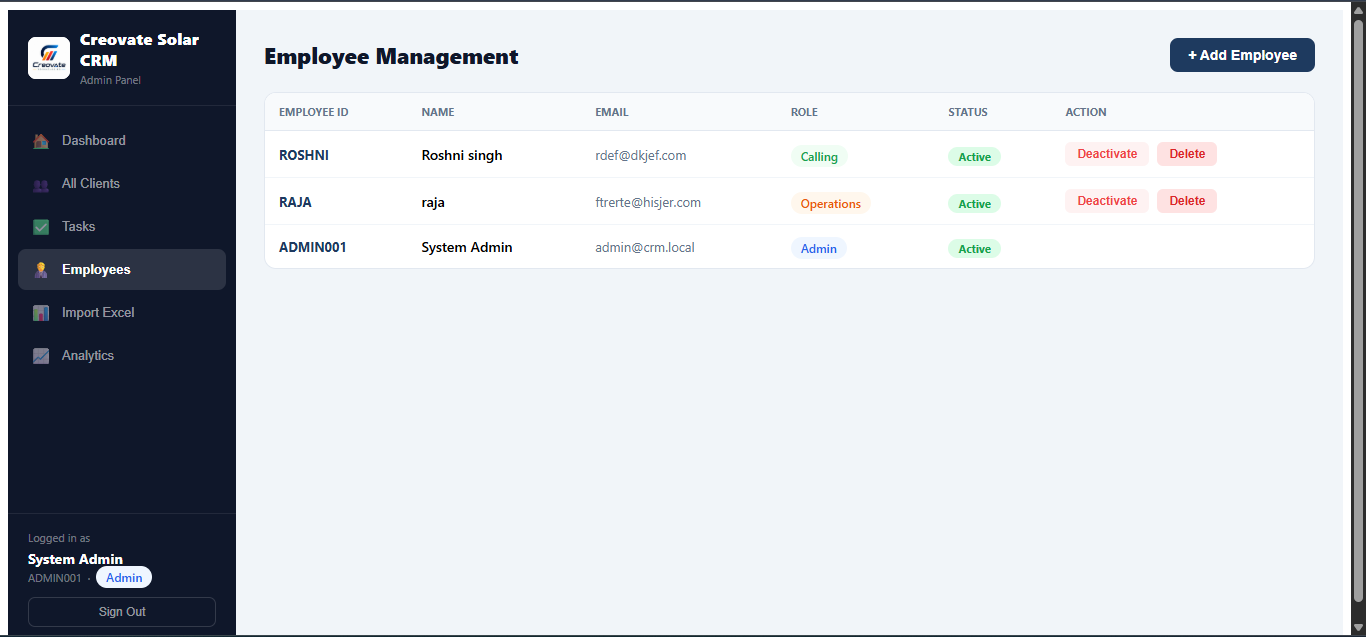Click the Dashboard house icon
This screenshot has height=637, width=1366.
pyautogui.click(x=41, y=141)
